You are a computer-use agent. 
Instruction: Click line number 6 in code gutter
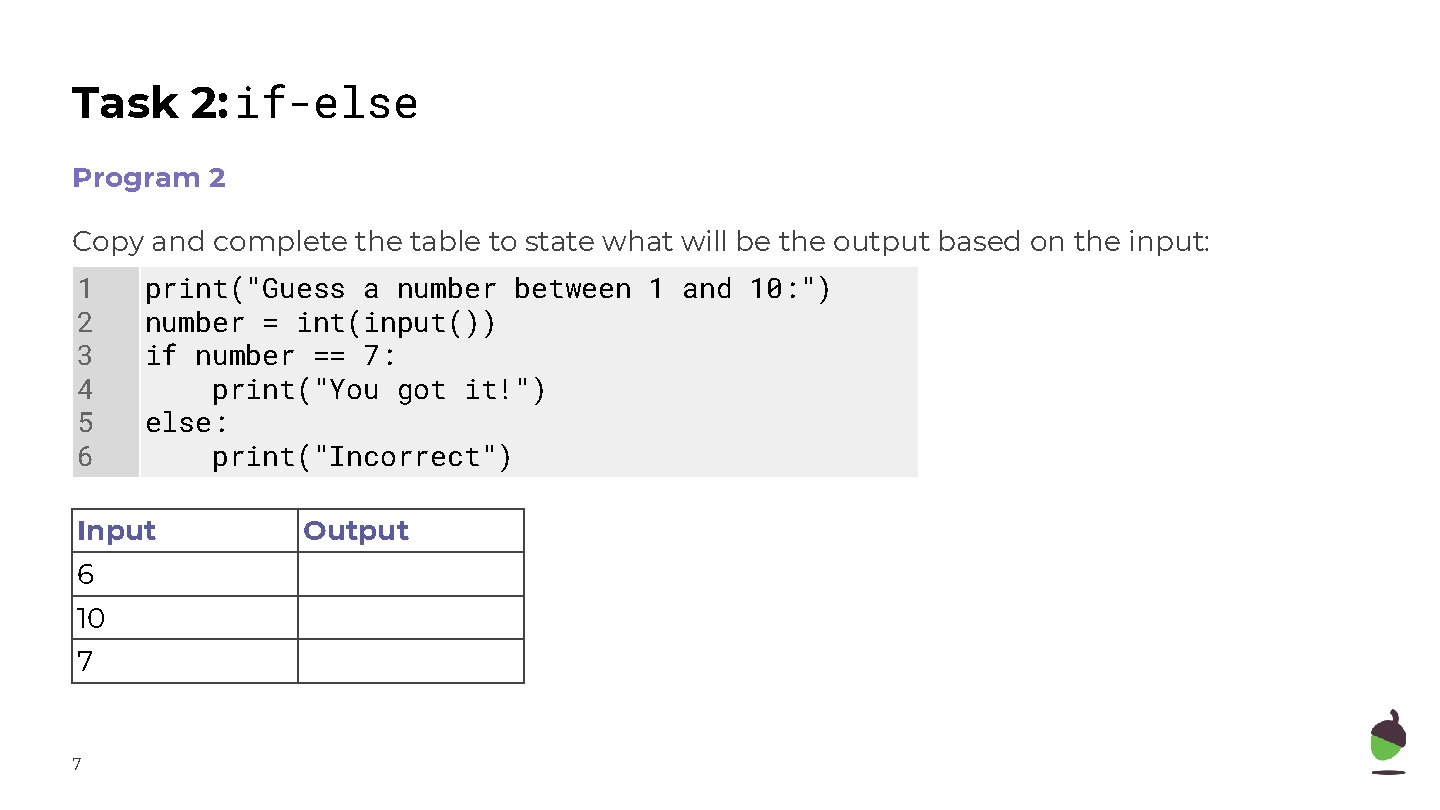tap(85, 457)
